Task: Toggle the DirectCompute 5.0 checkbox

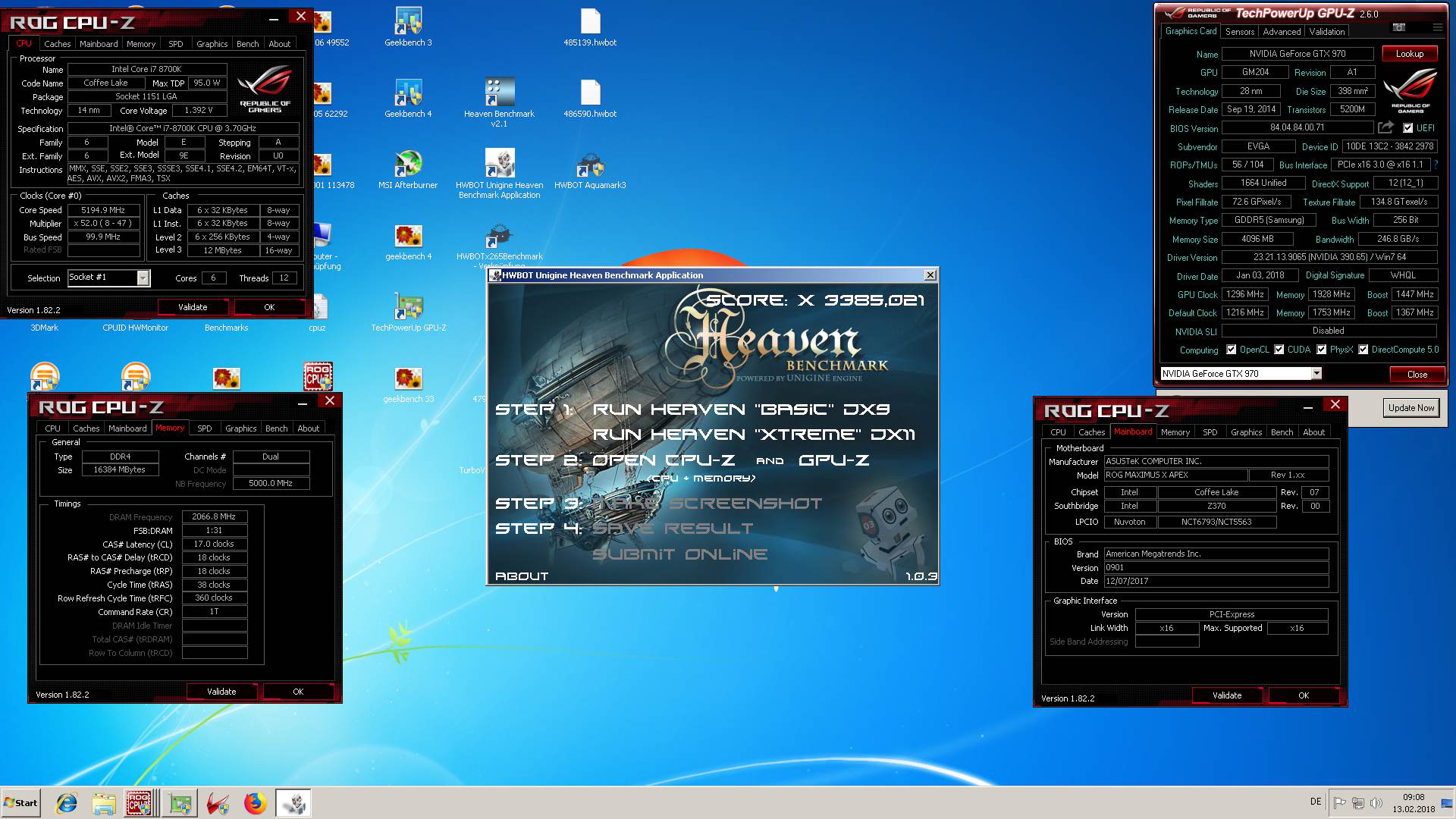Action: tap(1363, 350)
